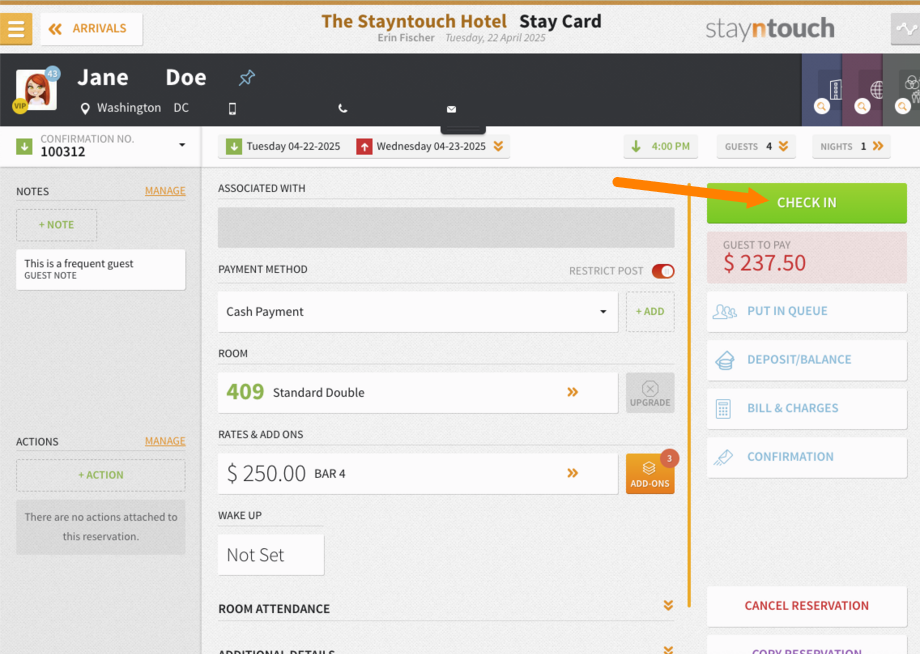Open the 4:00 PM arrival time
The width and height of the screenshot is (920, 654).
pyautogui.click(x=661, y=147)
